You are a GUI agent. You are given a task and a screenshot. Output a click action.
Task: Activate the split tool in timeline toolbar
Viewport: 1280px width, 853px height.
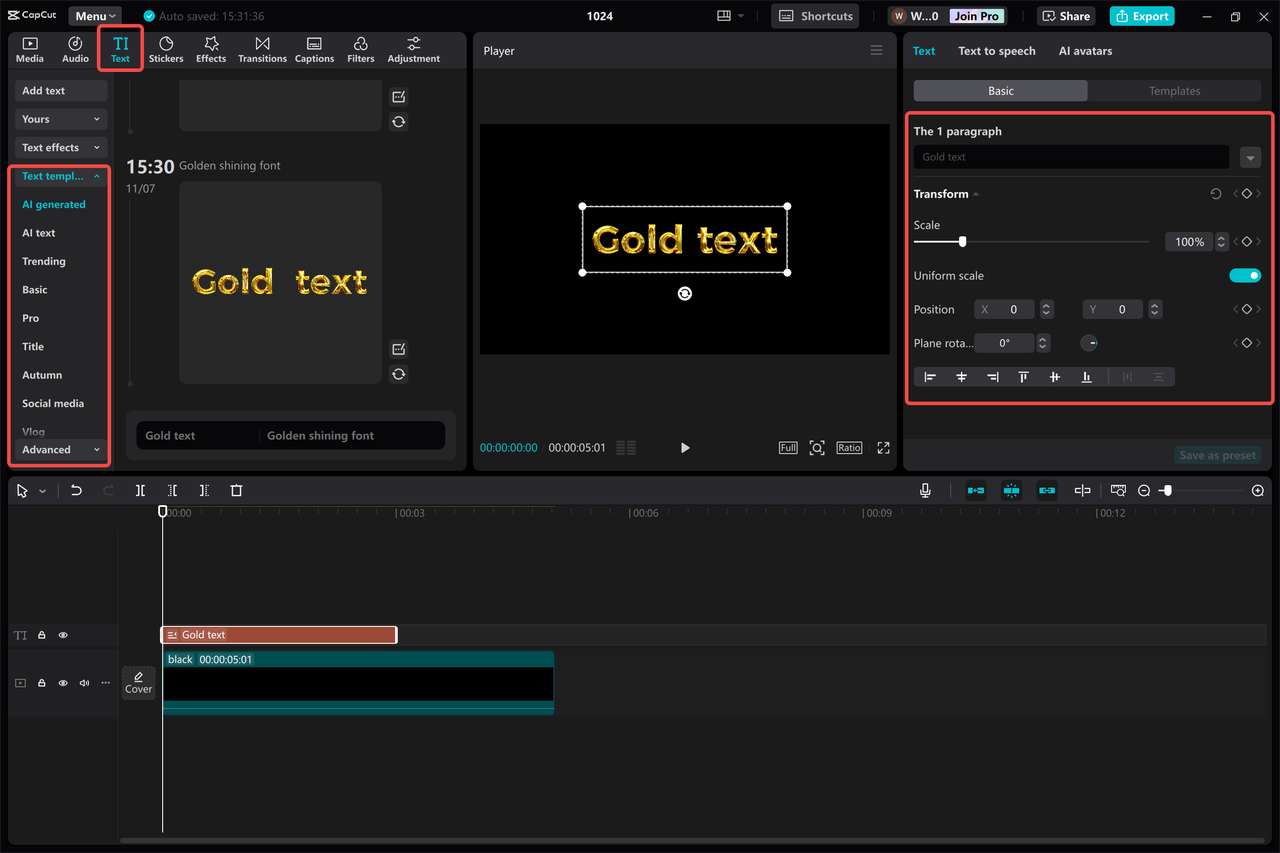140,490
